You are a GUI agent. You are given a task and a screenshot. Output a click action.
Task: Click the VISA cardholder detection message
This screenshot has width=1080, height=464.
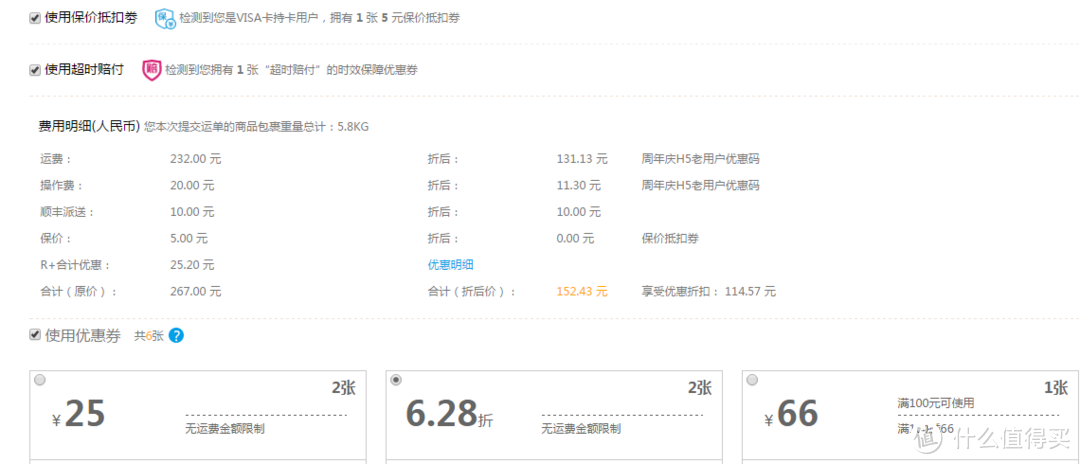320,18
